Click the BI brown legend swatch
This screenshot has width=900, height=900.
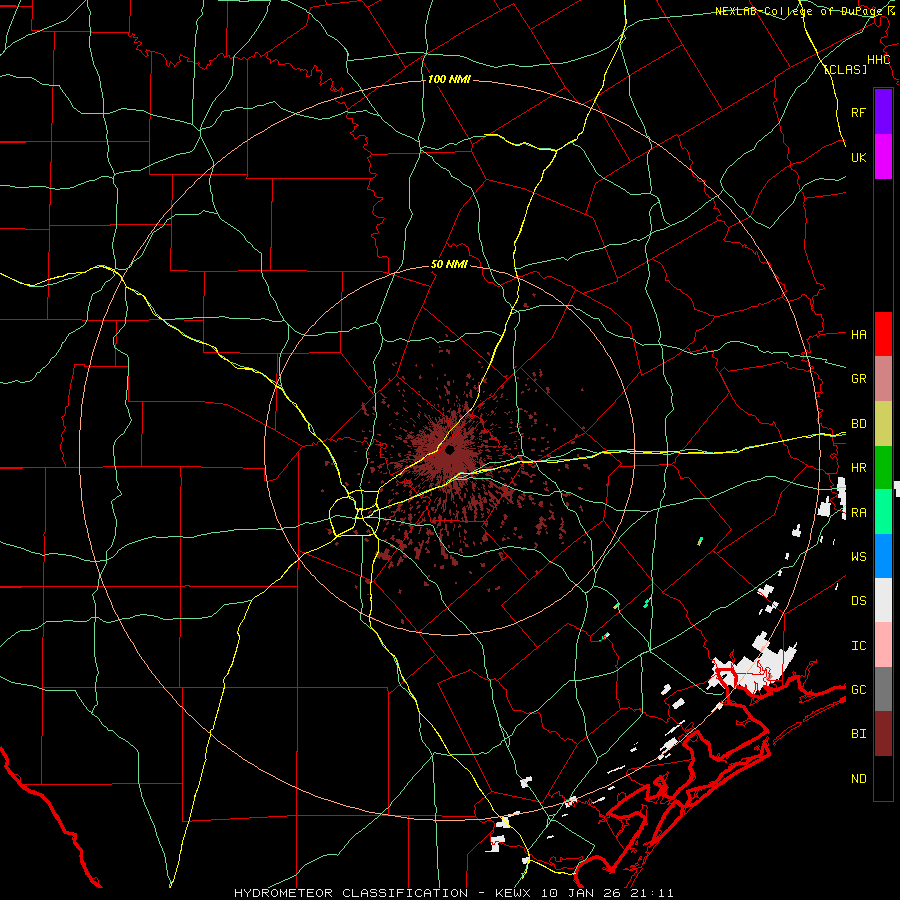883,734
